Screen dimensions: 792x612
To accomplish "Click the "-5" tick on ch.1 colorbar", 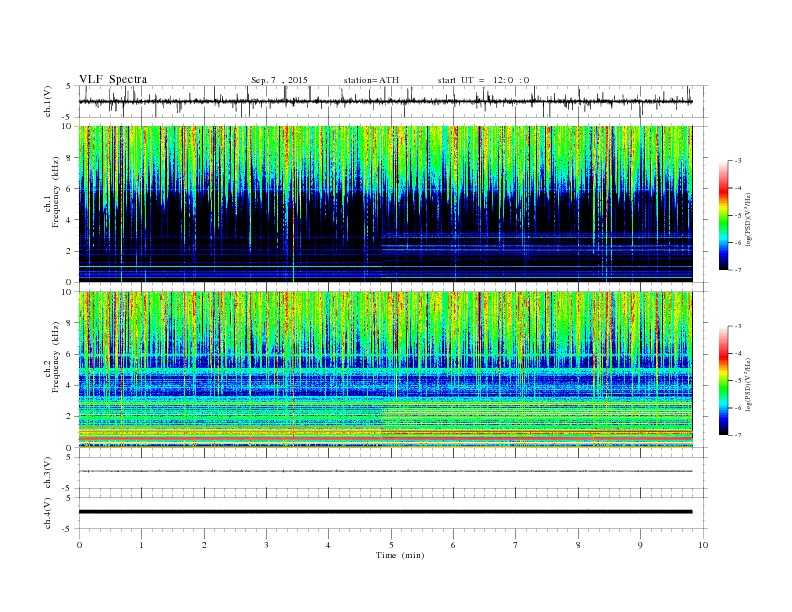I will coord(737,215).
